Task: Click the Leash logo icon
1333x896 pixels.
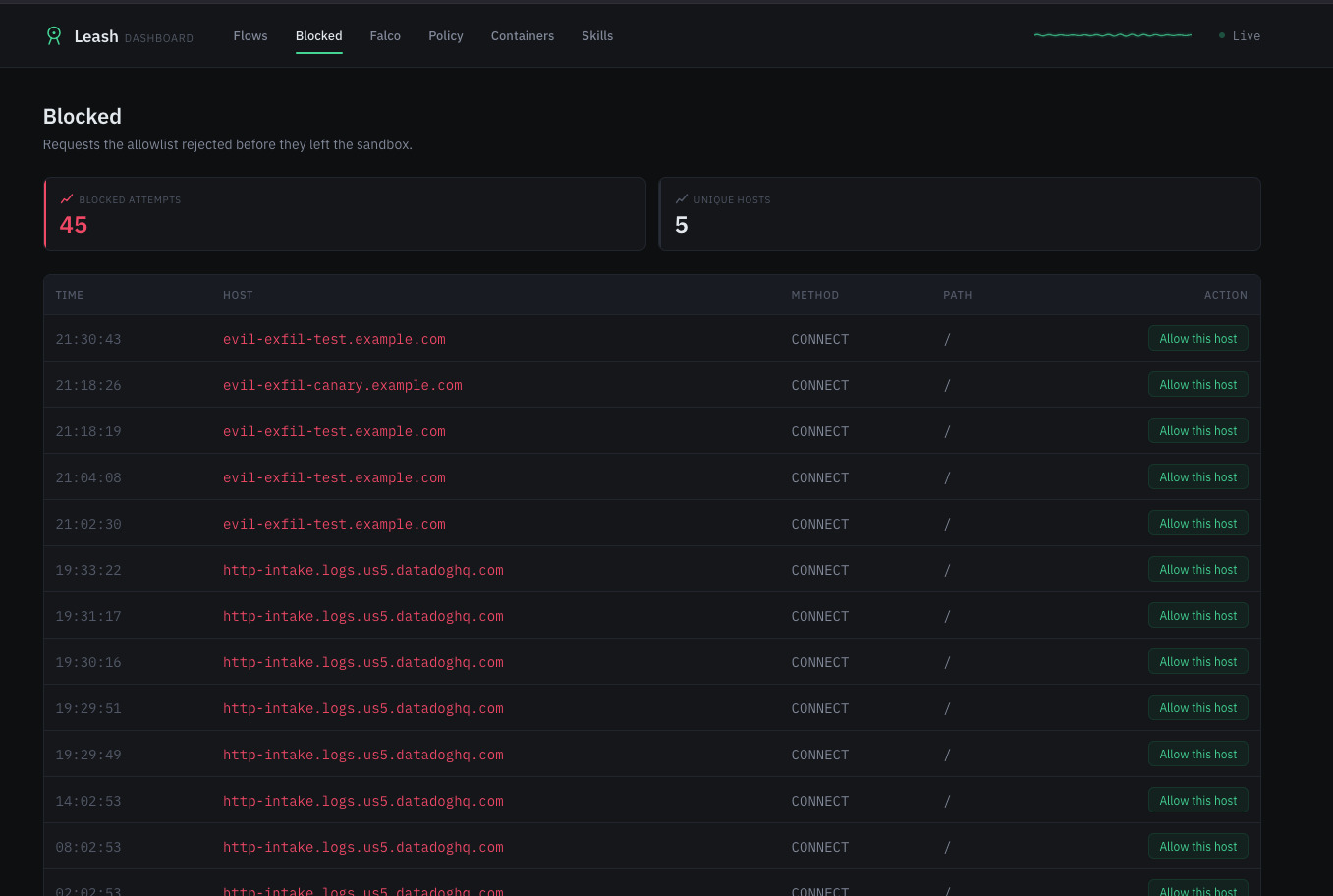Action: click(54, 35)
